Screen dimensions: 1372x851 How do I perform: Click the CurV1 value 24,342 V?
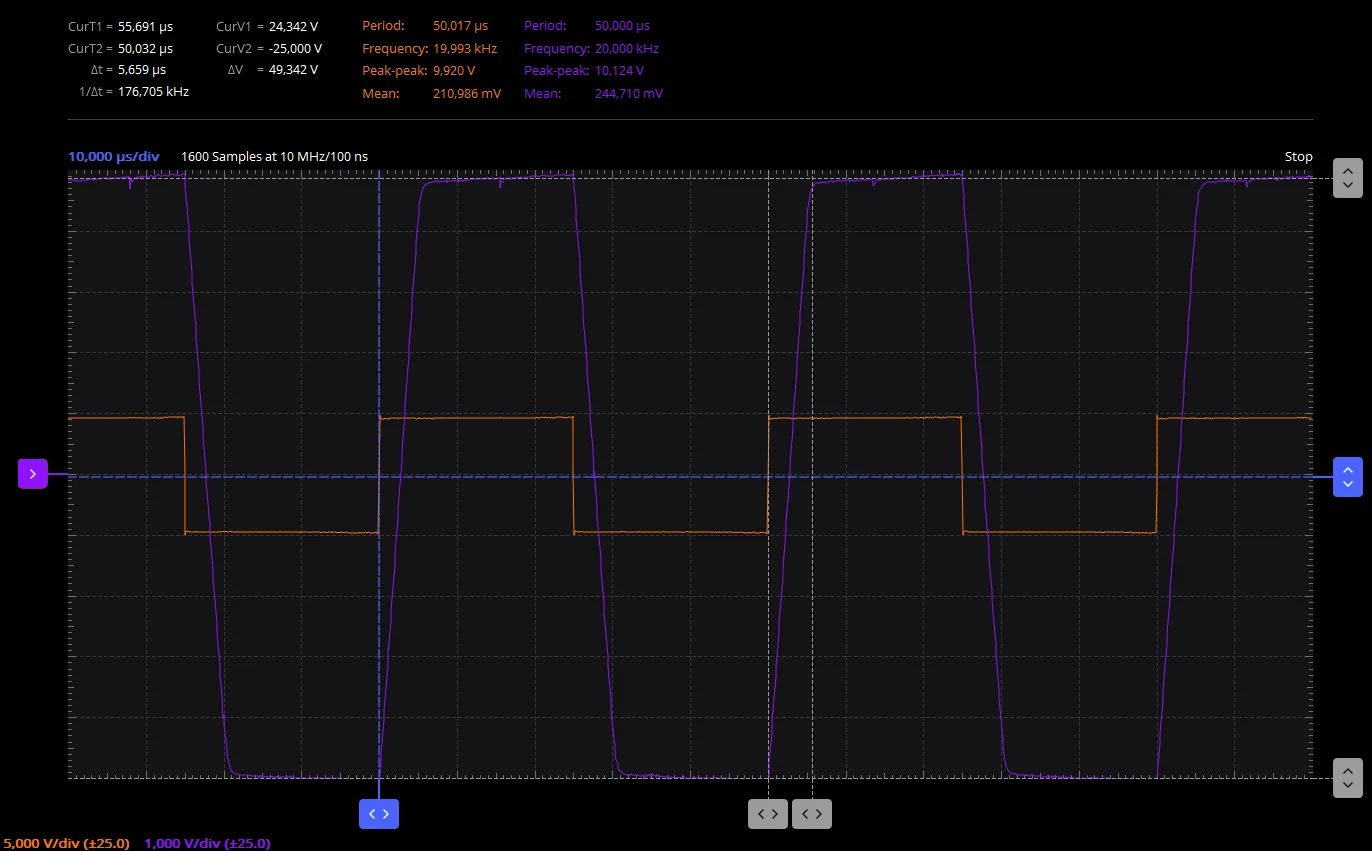293,27
